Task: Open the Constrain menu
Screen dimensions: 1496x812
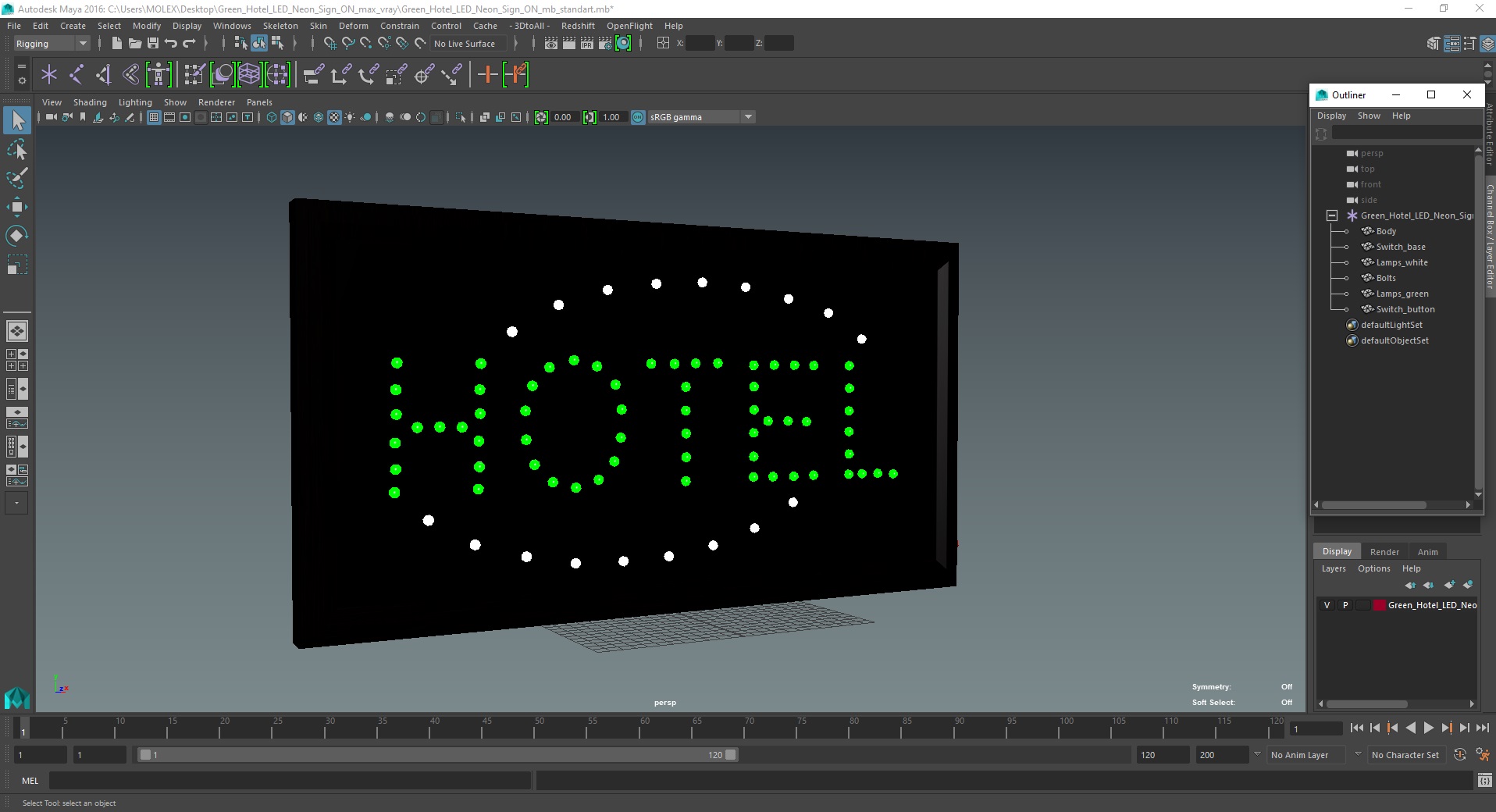Action: pyautogui.click(x=399, y=26)
